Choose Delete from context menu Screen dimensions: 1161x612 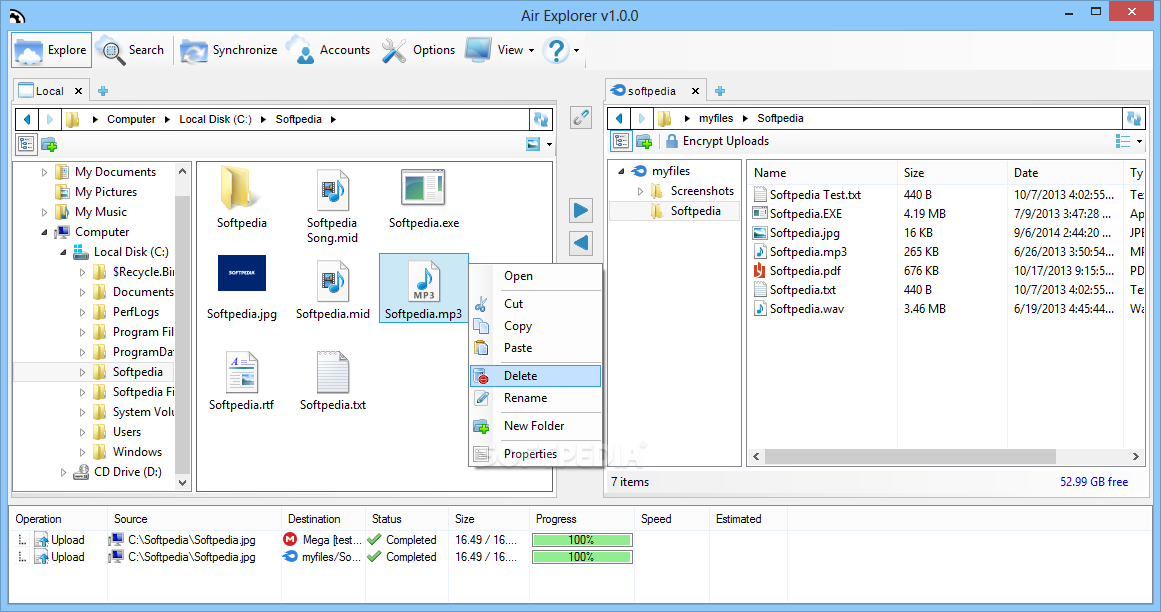point(535,376)
